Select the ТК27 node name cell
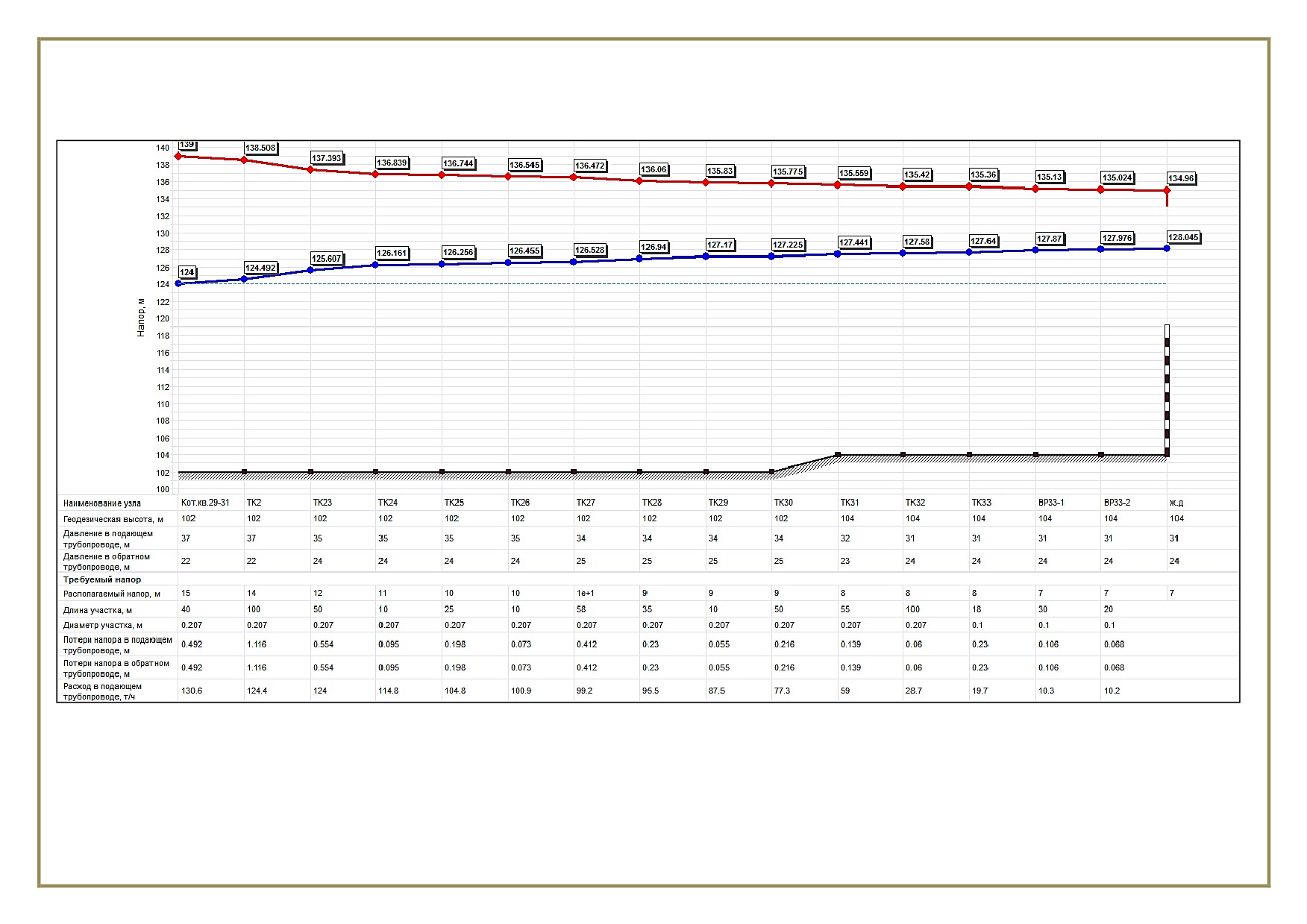The image size is (1307, 924). click(x=586, y=503)
